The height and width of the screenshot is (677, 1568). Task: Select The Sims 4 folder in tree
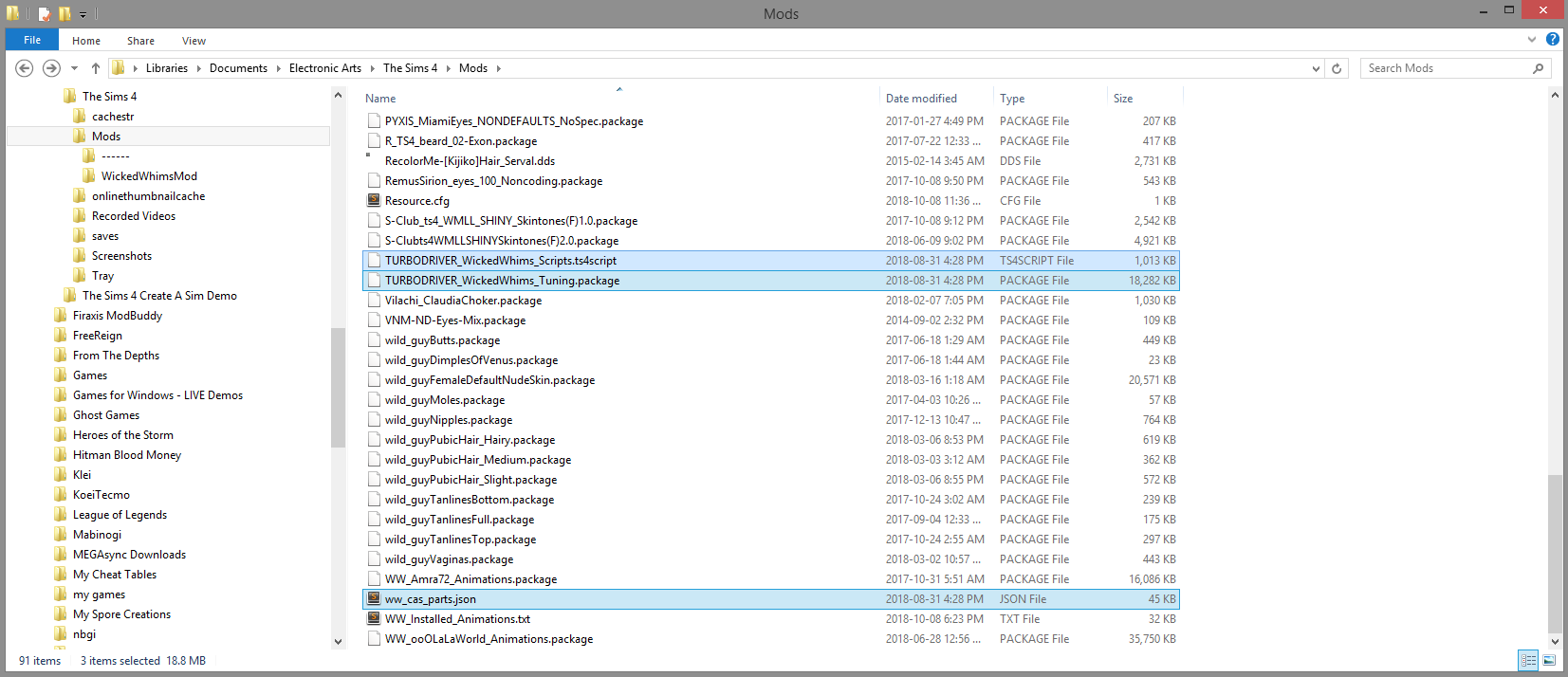point(109,97)
